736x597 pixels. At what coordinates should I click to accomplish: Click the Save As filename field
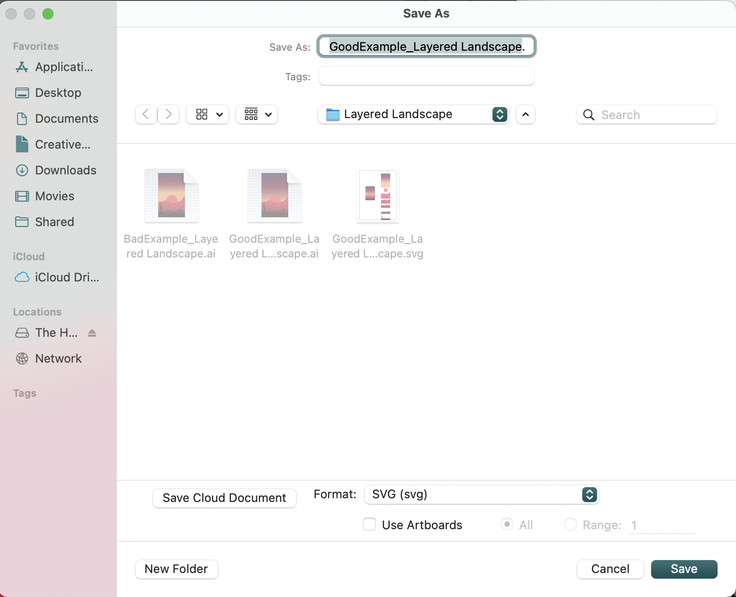426,46
